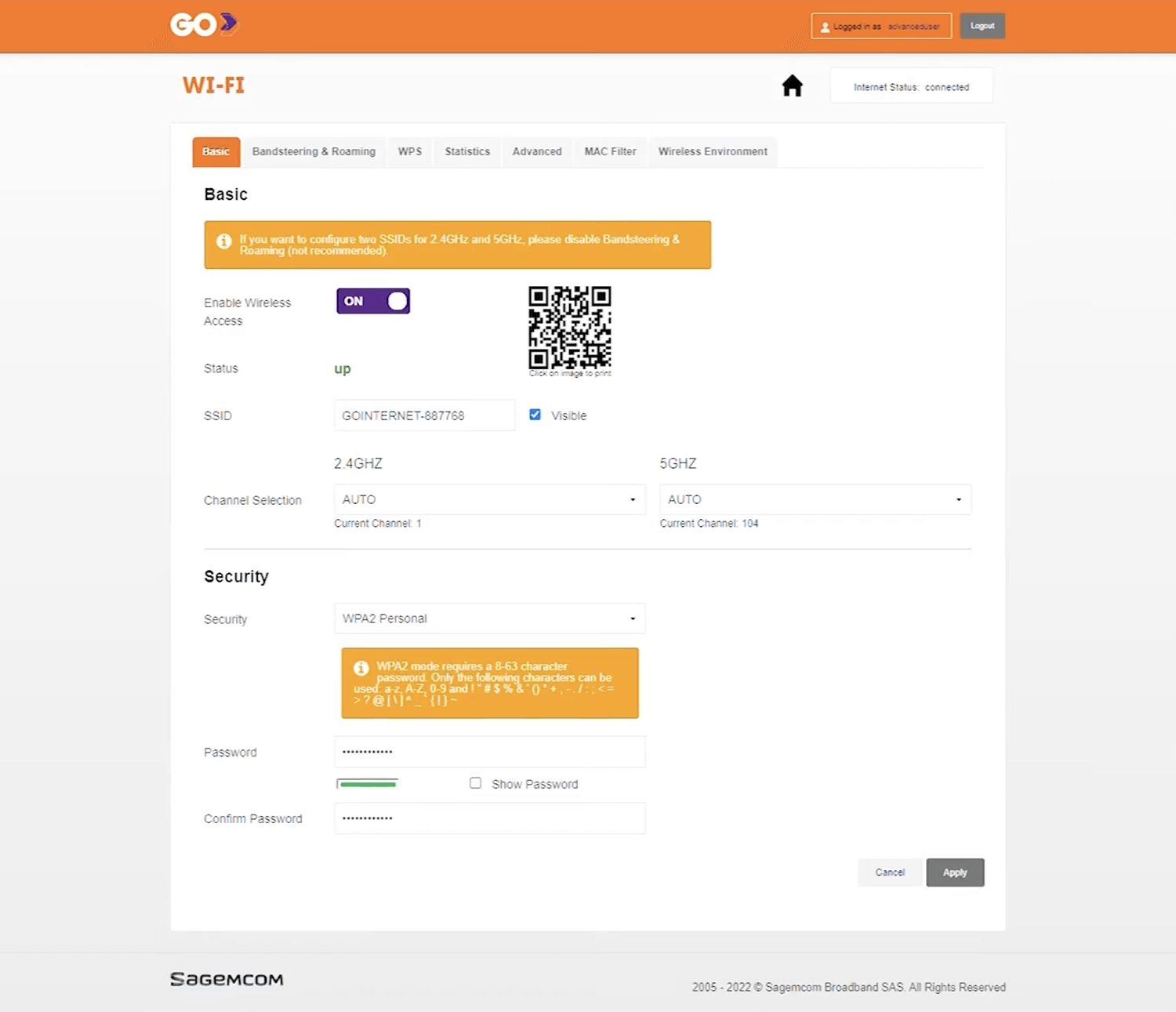Go to the Wireless Environment tab
Screen dimensions: 1176x1012
click(x=713, y=151)
